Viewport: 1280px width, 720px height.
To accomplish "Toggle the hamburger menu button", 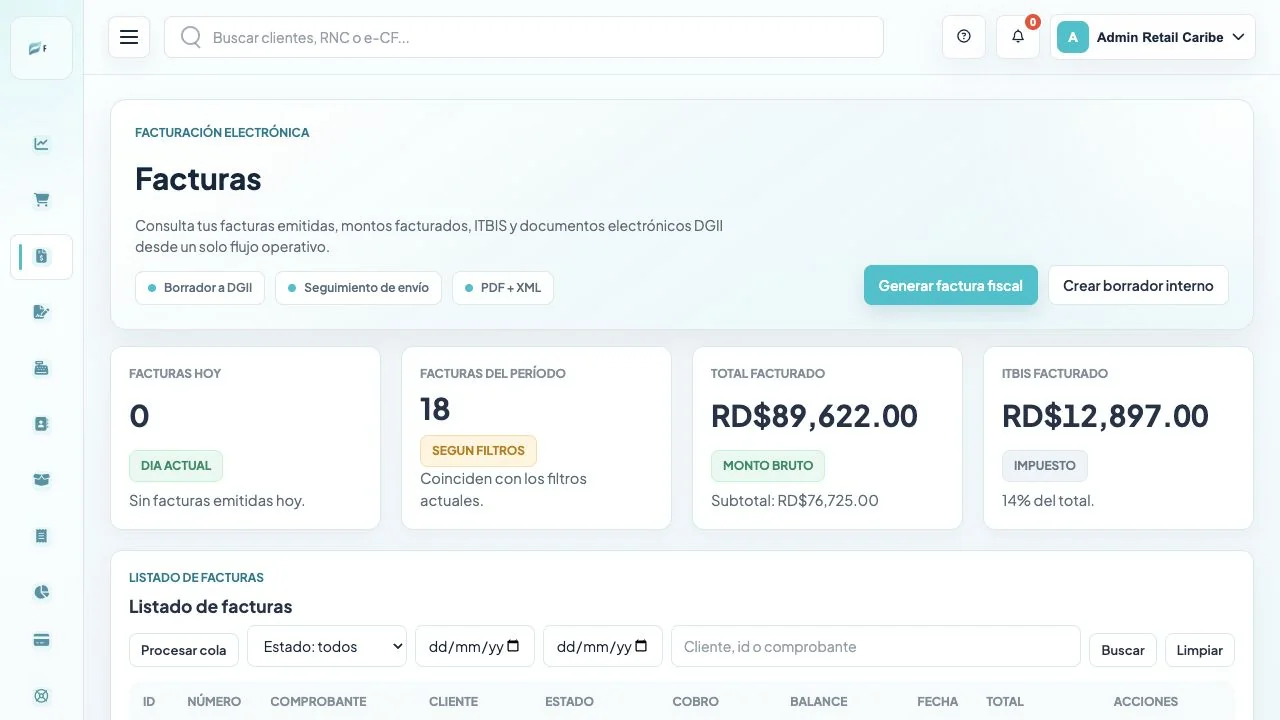I will [129, 37].
